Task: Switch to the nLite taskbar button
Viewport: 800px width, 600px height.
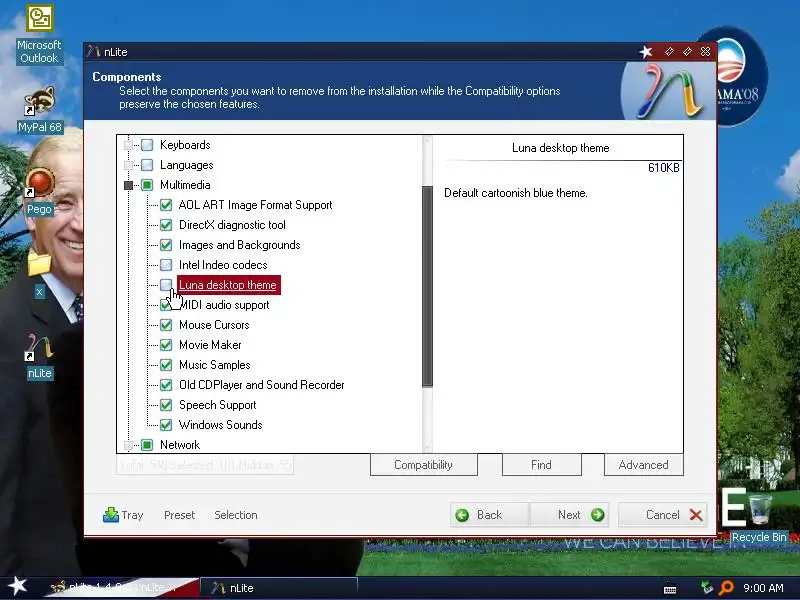Action: [x=279, y=588]
